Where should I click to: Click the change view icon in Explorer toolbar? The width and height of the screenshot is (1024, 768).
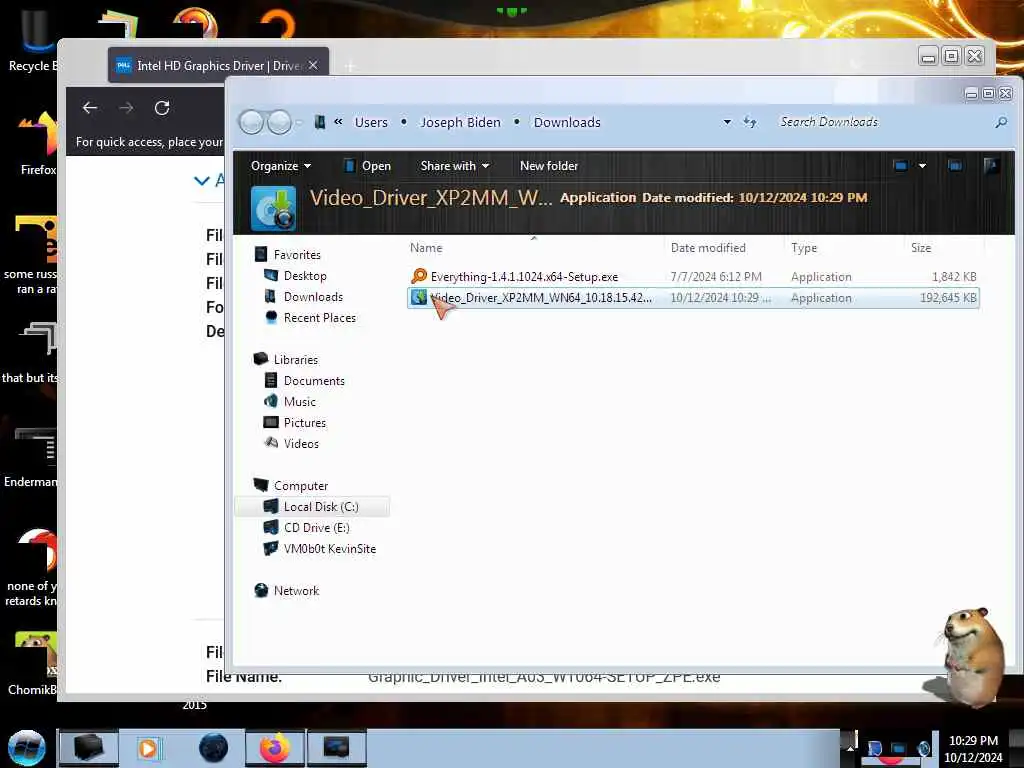point(901,166)
